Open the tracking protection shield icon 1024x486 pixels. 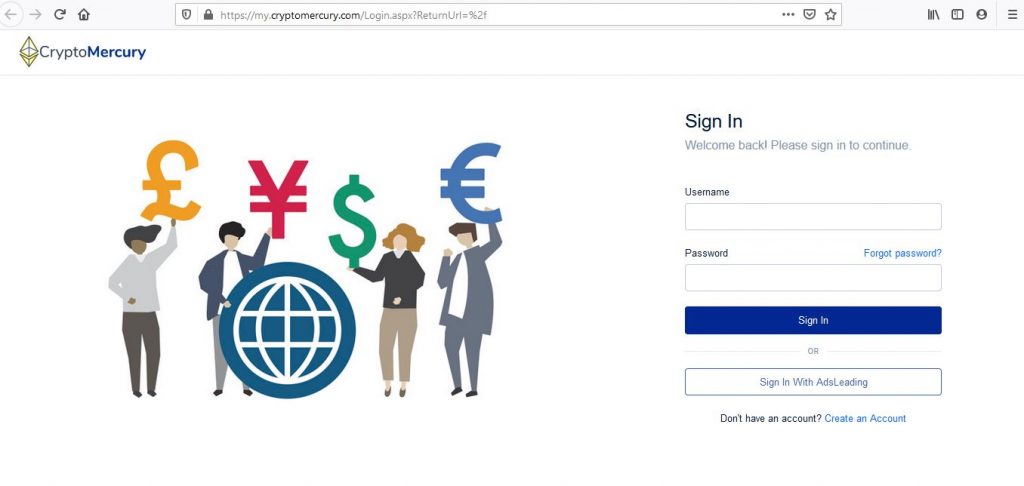click(x=187, y=14)
